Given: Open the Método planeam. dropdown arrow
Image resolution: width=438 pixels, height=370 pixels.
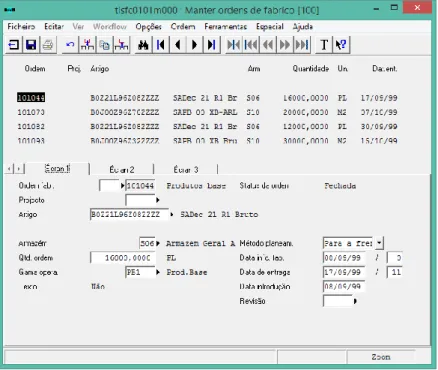Looking at the screenshot, I should (x=379, y=243).
